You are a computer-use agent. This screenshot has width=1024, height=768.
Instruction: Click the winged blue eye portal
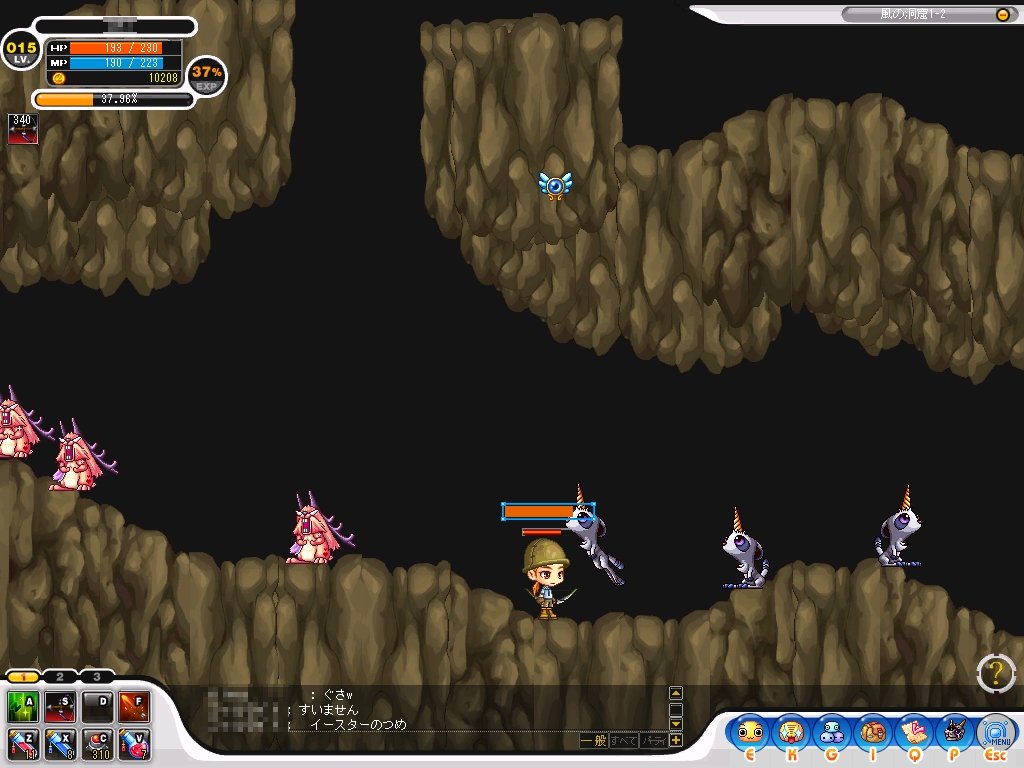coord(555,185)
